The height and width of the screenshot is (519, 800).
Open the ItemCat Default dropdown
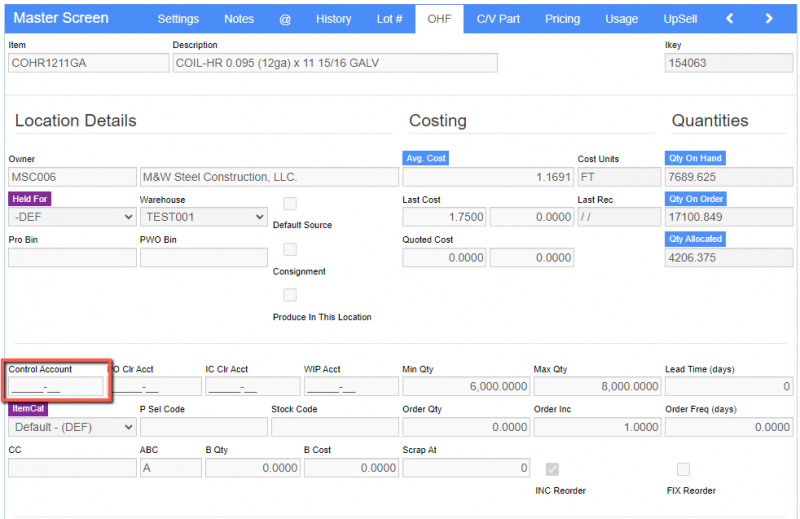[72, 427]
